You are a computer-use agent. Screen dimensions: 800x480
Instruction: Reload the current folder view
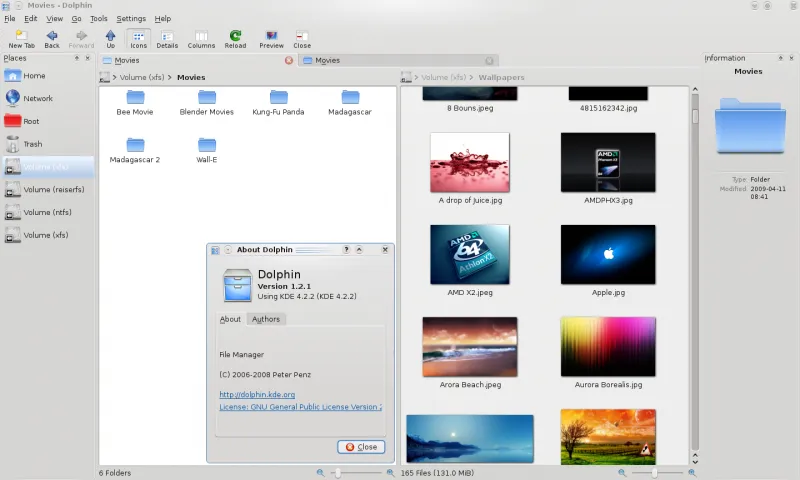coord(235,38)
